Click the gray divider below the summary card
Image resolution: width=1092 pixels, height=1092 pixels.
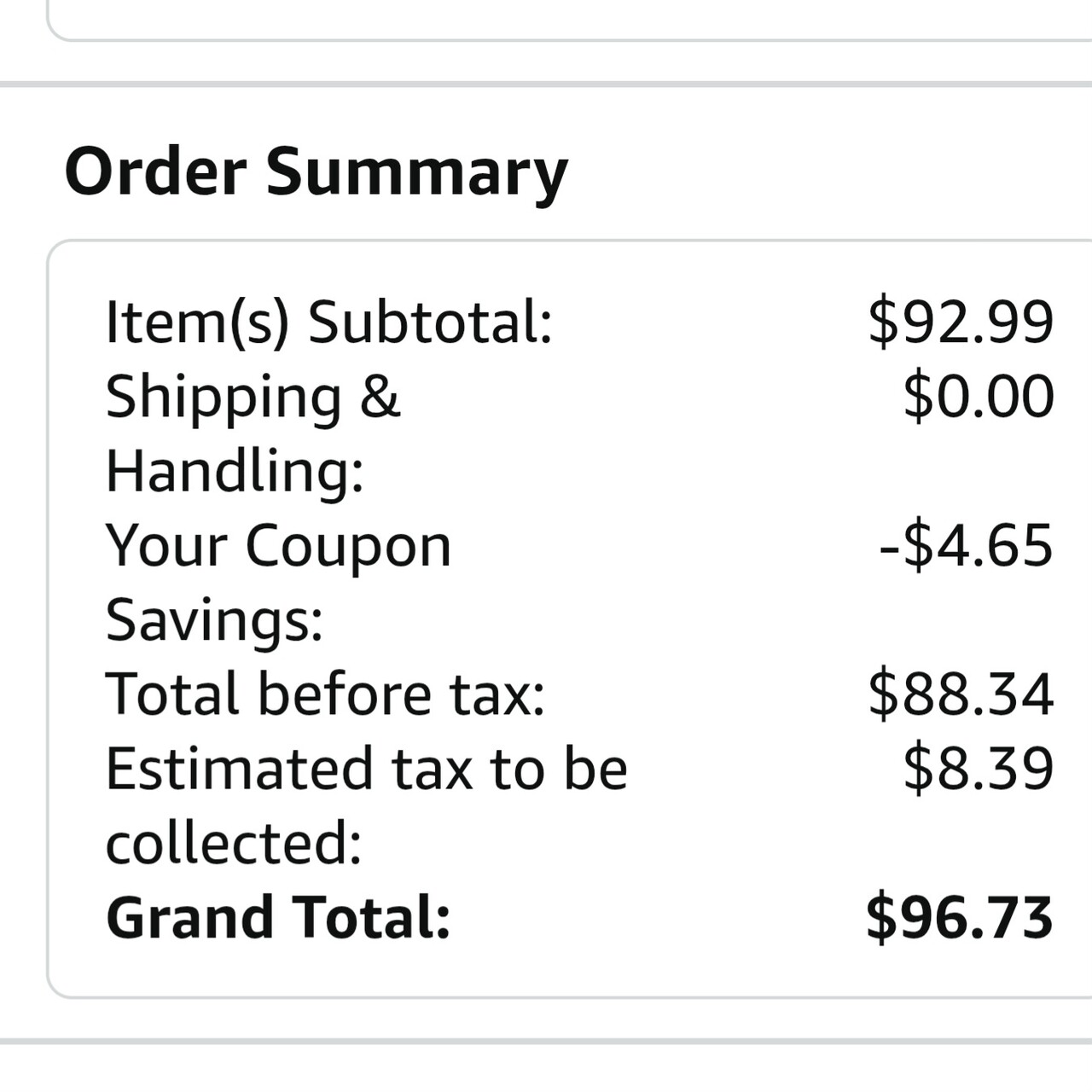pos(546,1041)
